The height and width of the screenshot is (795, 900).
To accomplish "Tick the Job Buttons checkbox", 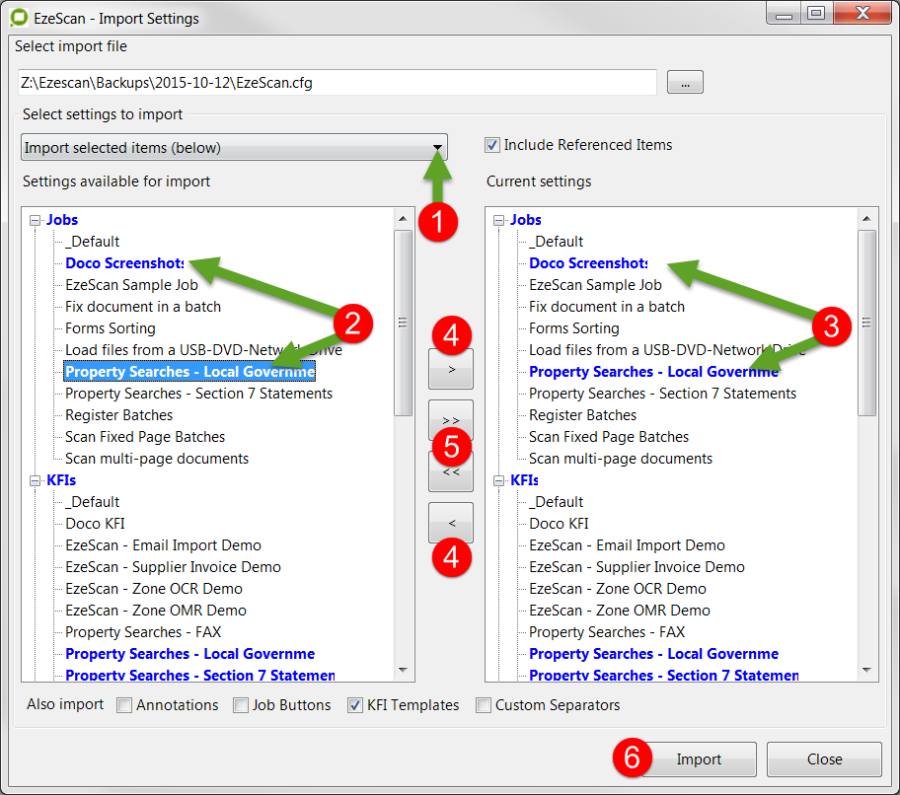I will (241, 705).
